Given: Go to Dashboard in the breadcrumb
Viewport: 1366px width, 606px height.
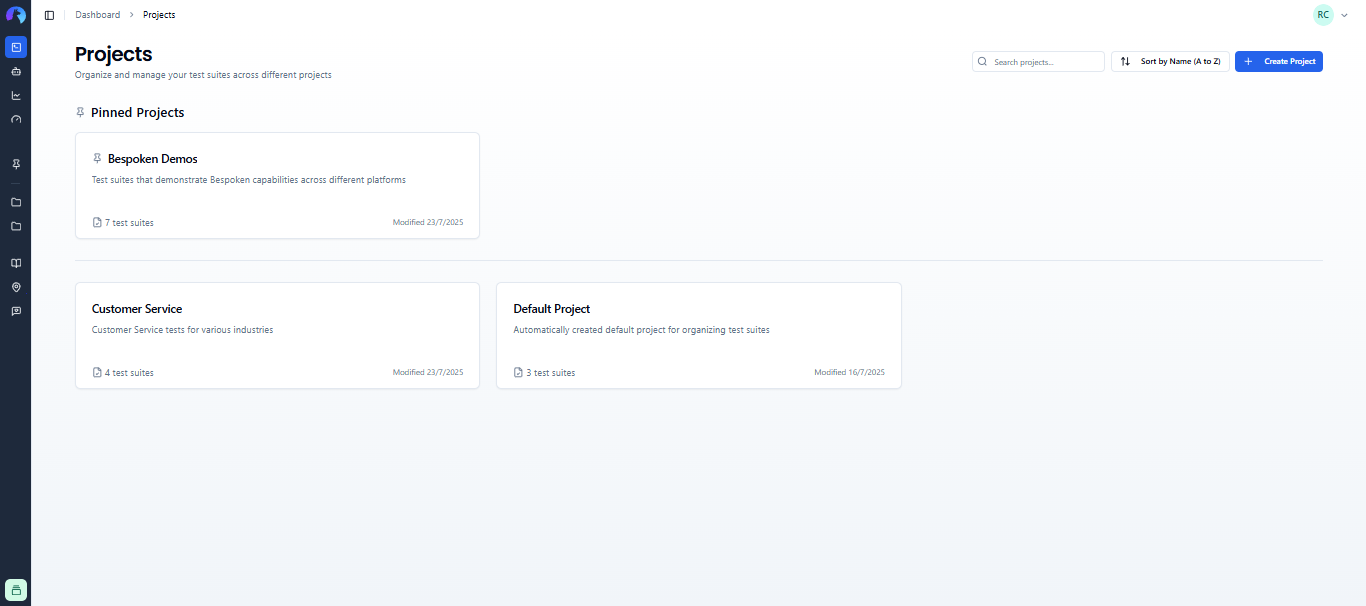Looking at the screenshot, I should pyautogui.click(x=98, y=15).
